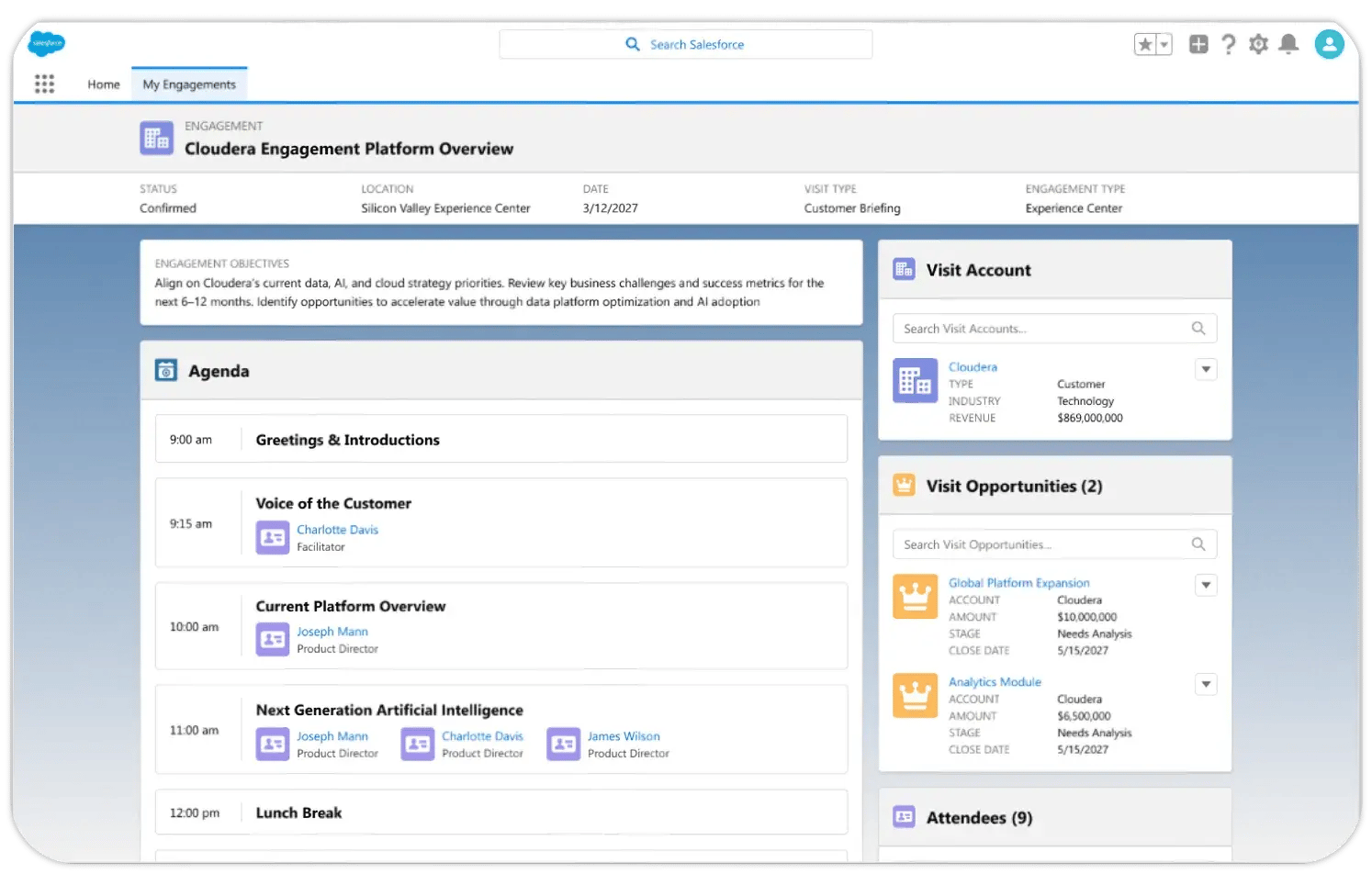Click the Attendees panel icon
The height and width of the screenshot is (874, 1372).
click(x=905, y=817)
